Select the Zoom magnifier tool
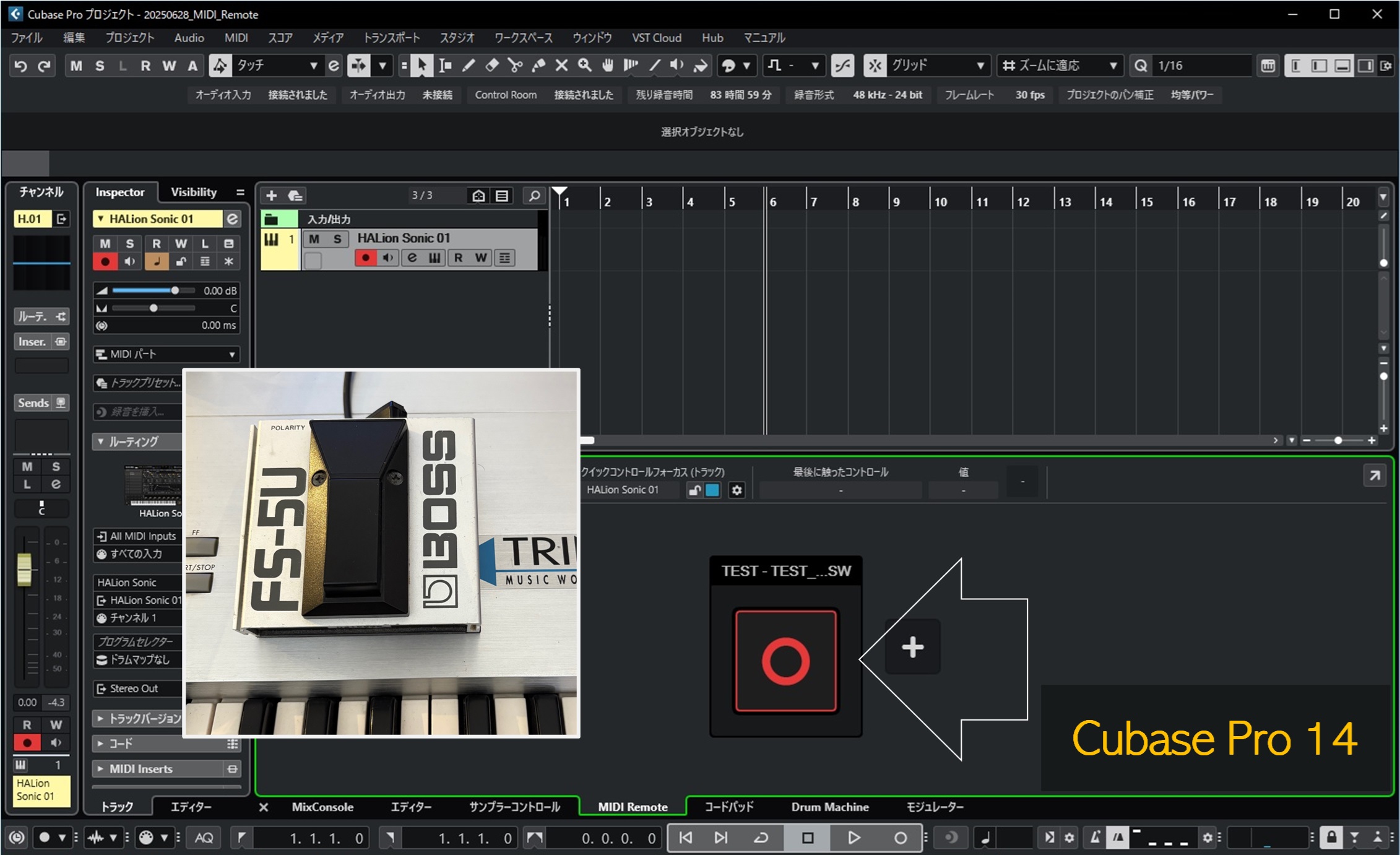1400x855 pixels. pos(585,66)
